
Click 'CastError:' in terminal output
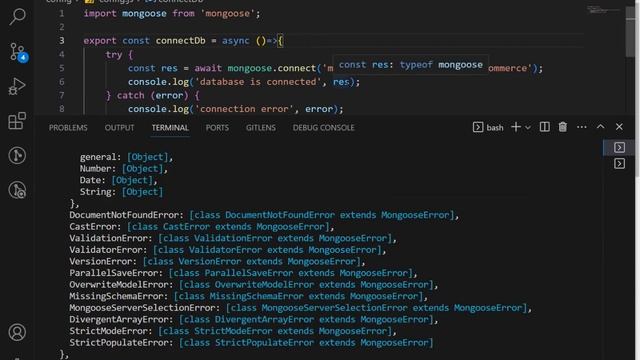click(96, 227)
